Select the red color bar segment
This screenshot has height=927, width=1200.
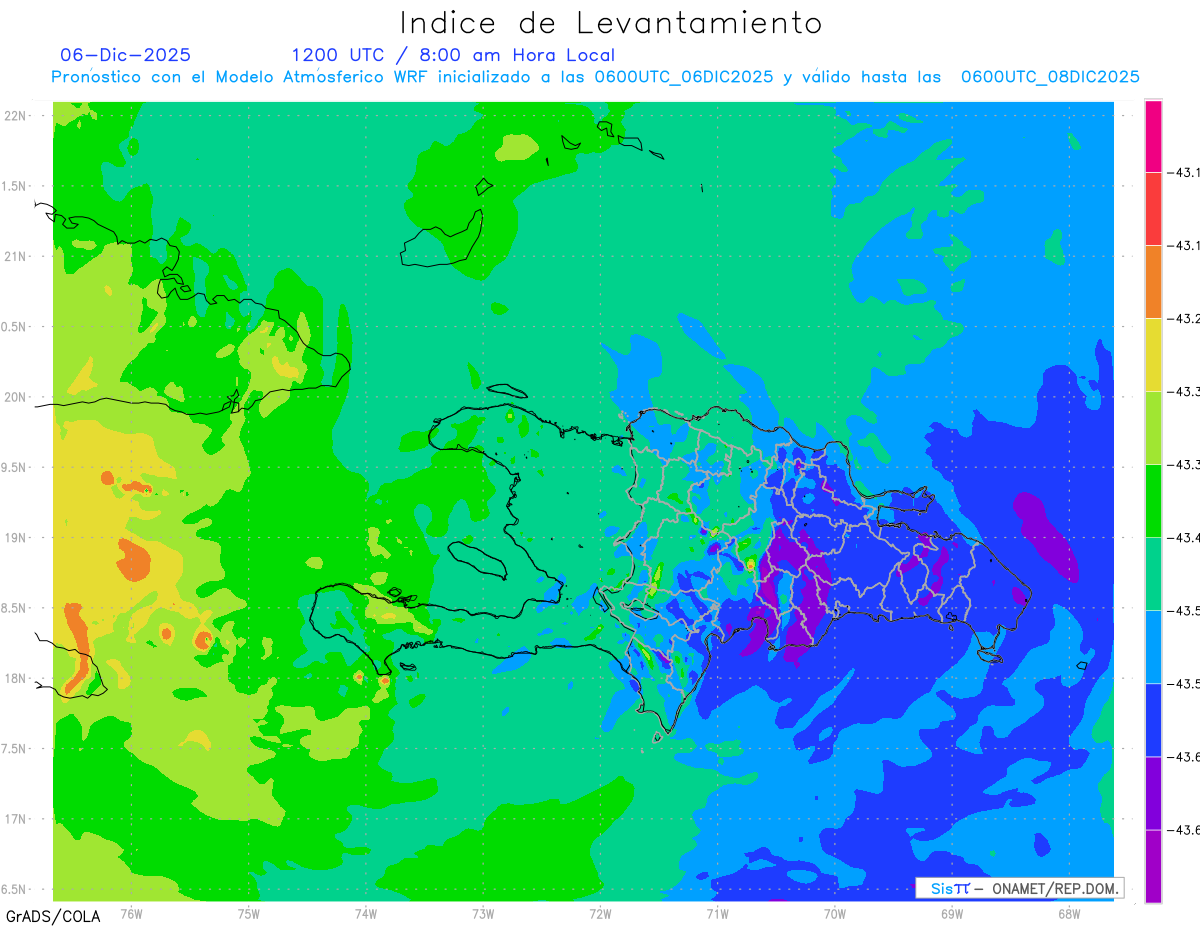pos(1153,209)
